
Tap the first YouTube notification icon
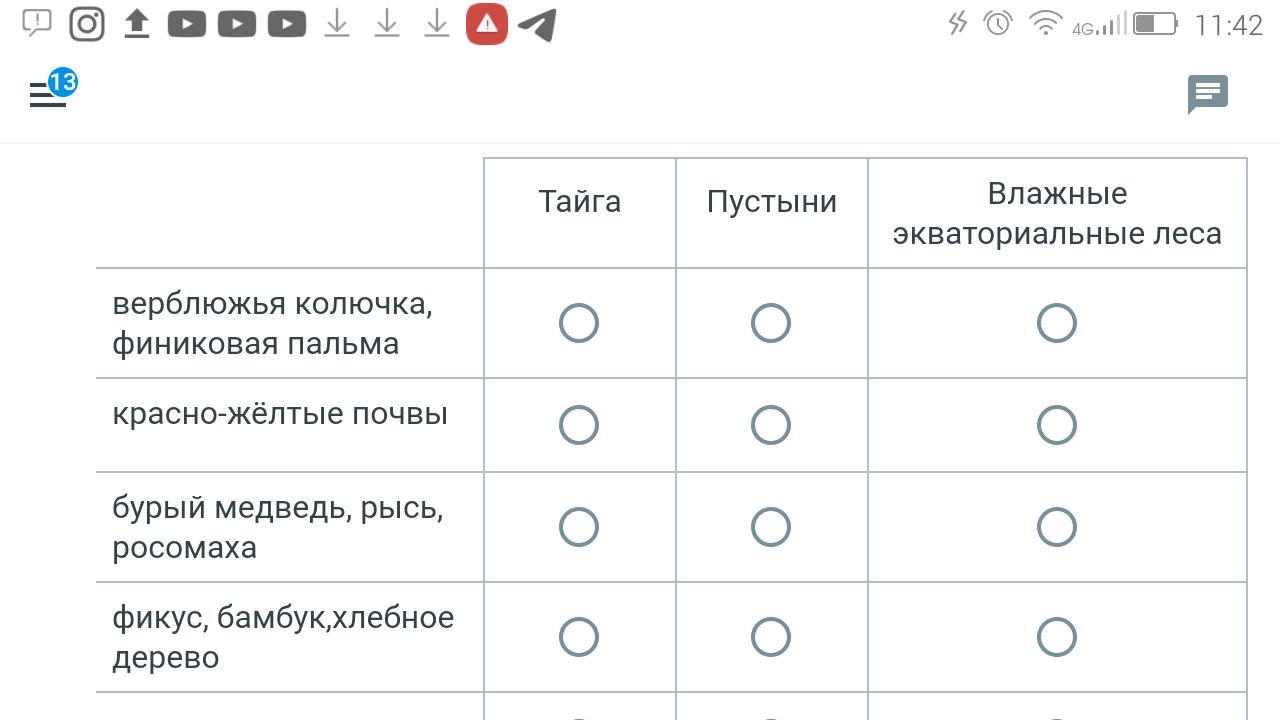[187, 24]
